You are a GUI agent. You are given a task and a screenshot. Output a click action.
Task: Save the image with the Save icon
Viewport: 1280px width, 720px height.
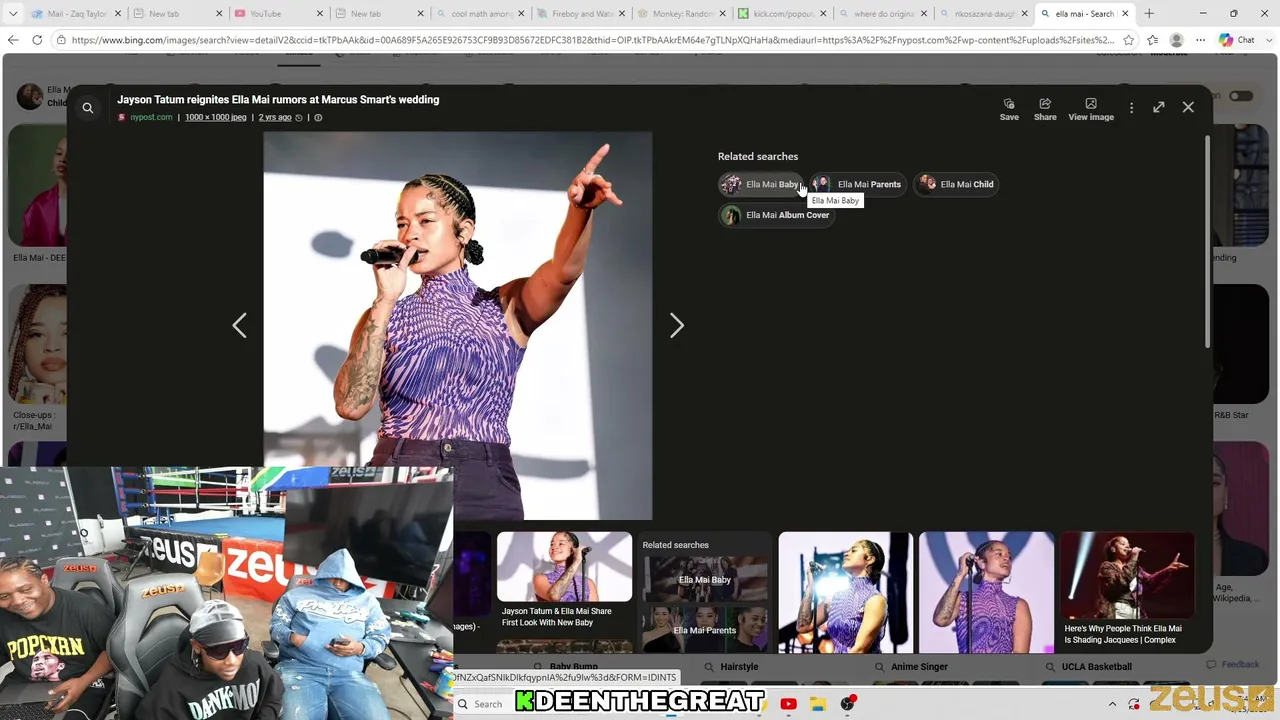[1009, 109]
